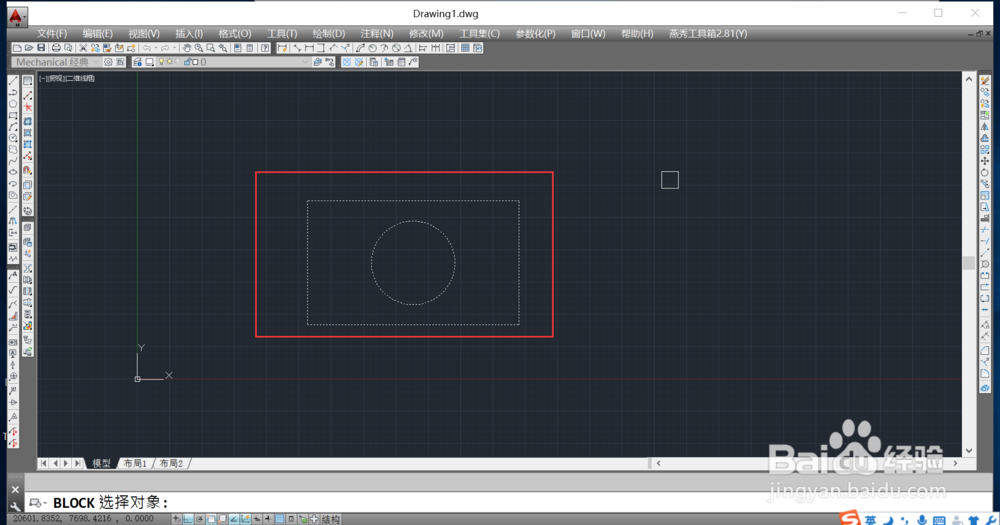This screenshot has height=525, width=1000.
Task: Click the command line wrench customize icon
Action: click(15, 506)
